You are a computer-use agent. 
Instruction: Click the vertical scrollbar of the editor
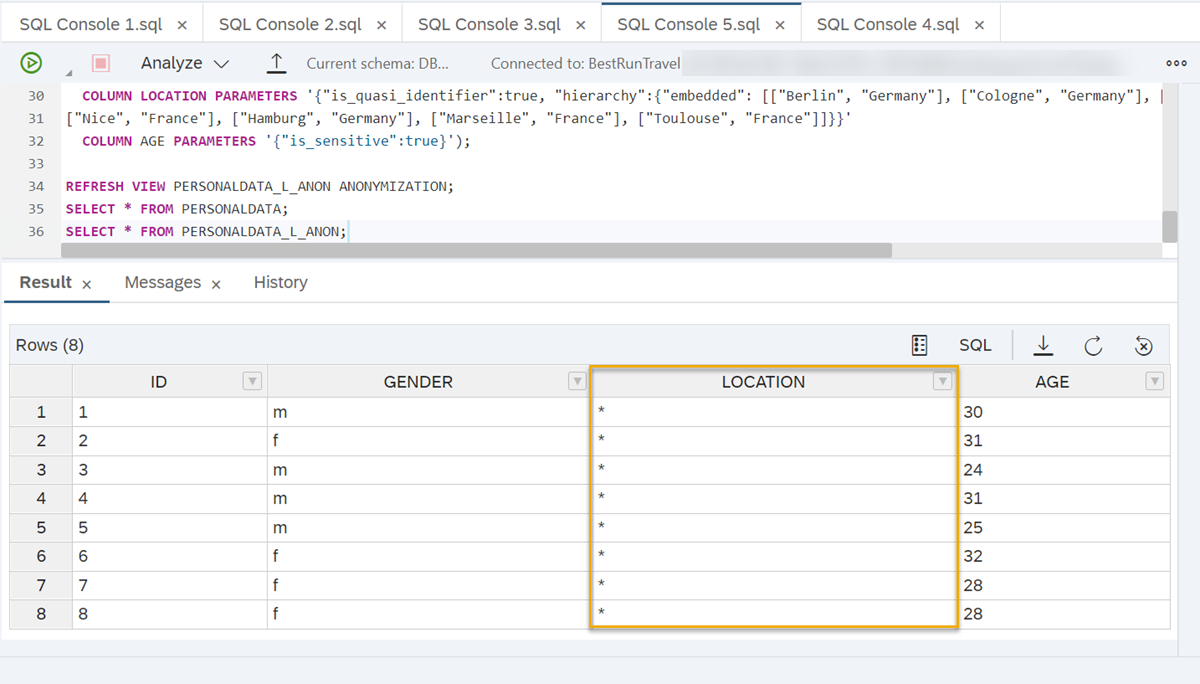1169,227
